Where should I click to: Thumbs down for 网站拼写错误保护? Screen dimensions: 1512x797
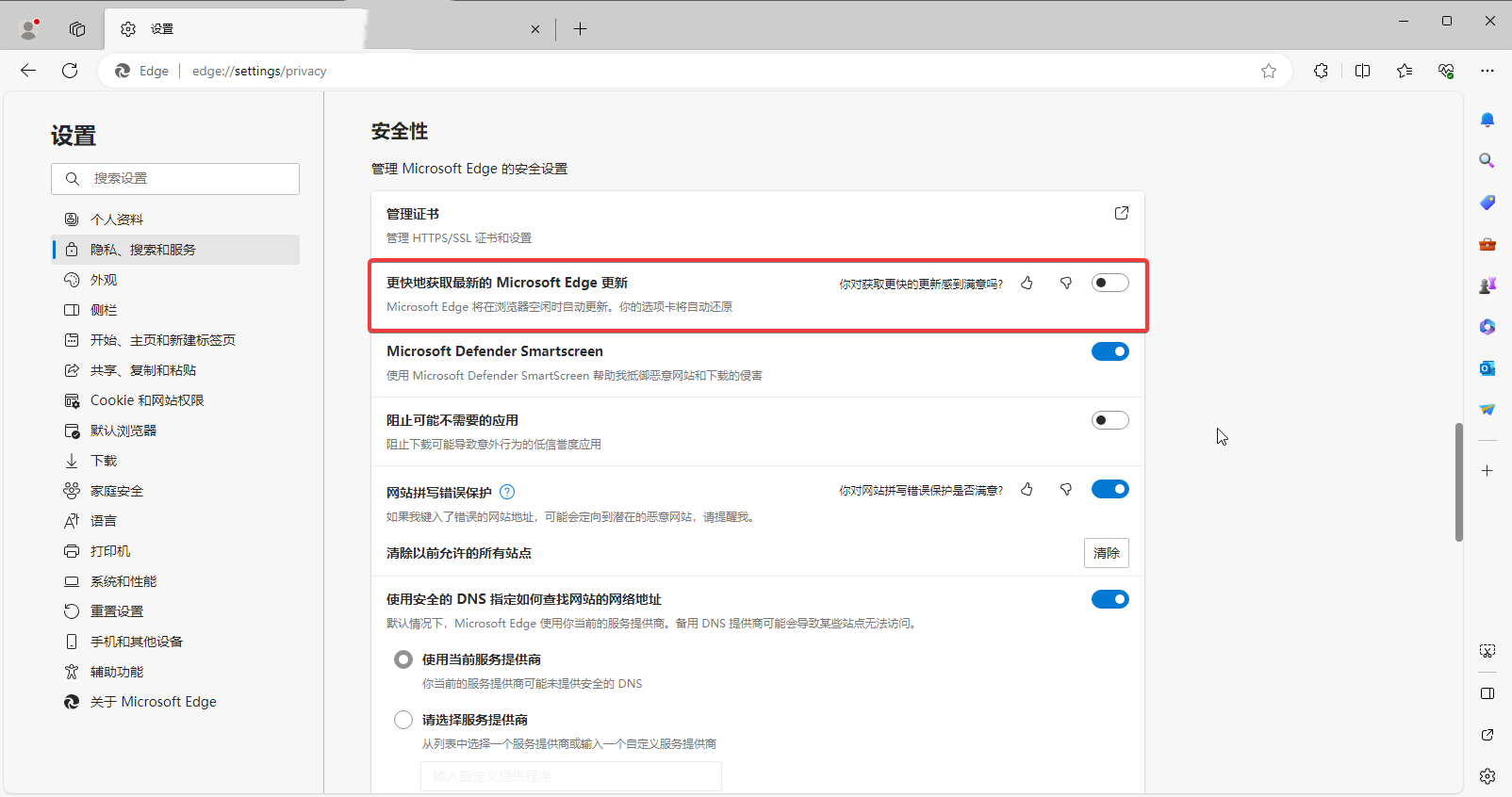pos(1066,489)
